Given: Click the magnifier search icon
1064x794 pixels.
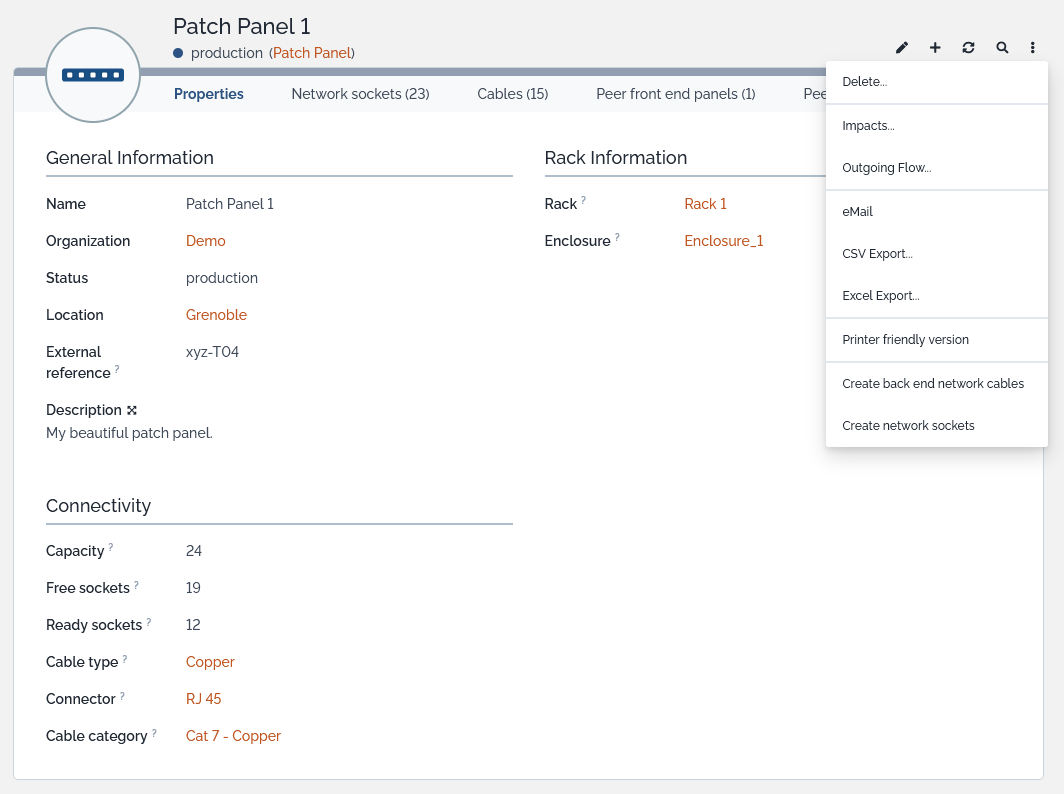Looking at the screenshot, I should tap(1002, 48).
